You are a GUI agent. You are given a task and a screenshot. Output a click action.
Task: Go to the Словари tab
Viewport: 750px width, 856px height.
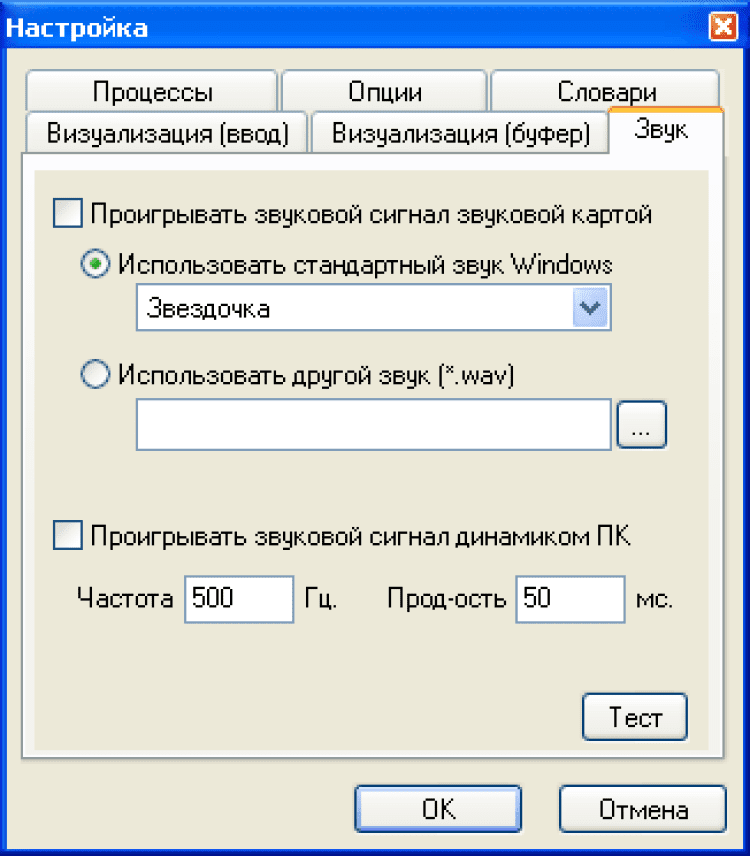(606, 92)
